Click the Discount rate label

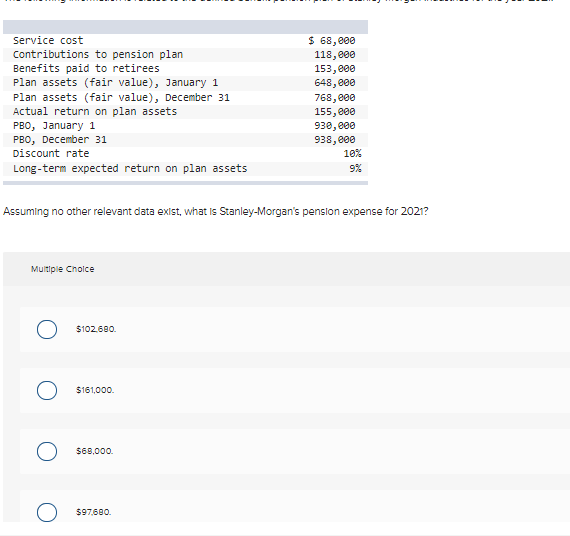51,153
